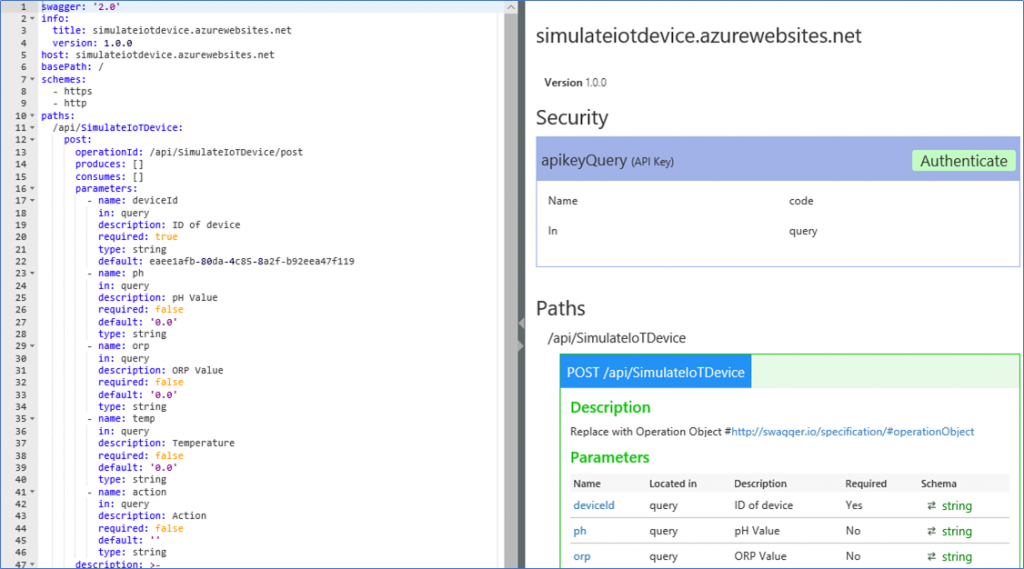Image resolution: width=1024 pixels, height=569 pixels.
Task: Click the 'code' value in Security table
Action: click(801, 201)
